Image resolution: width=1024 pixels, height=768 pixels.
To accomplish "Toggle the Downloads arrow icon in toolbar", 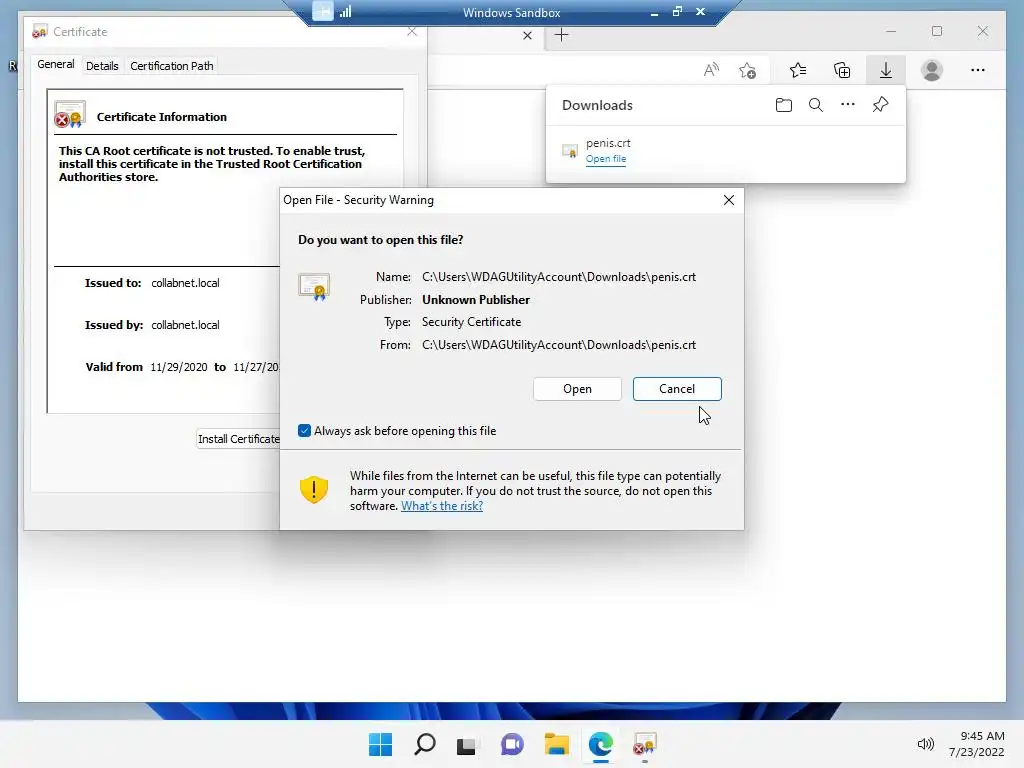I will 886,70.
